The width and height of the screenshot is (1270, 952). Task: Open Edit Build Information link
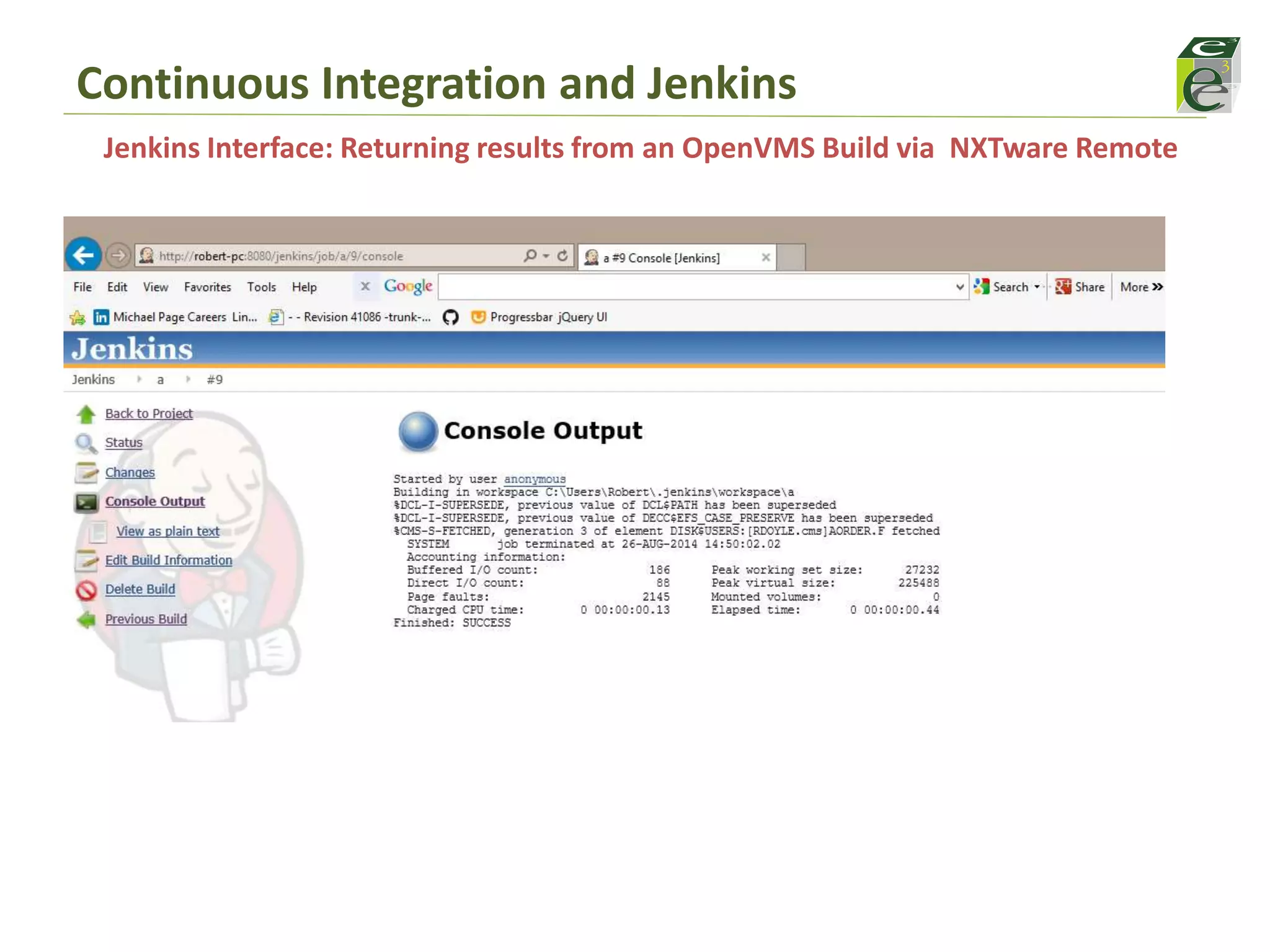pos(169,560)
